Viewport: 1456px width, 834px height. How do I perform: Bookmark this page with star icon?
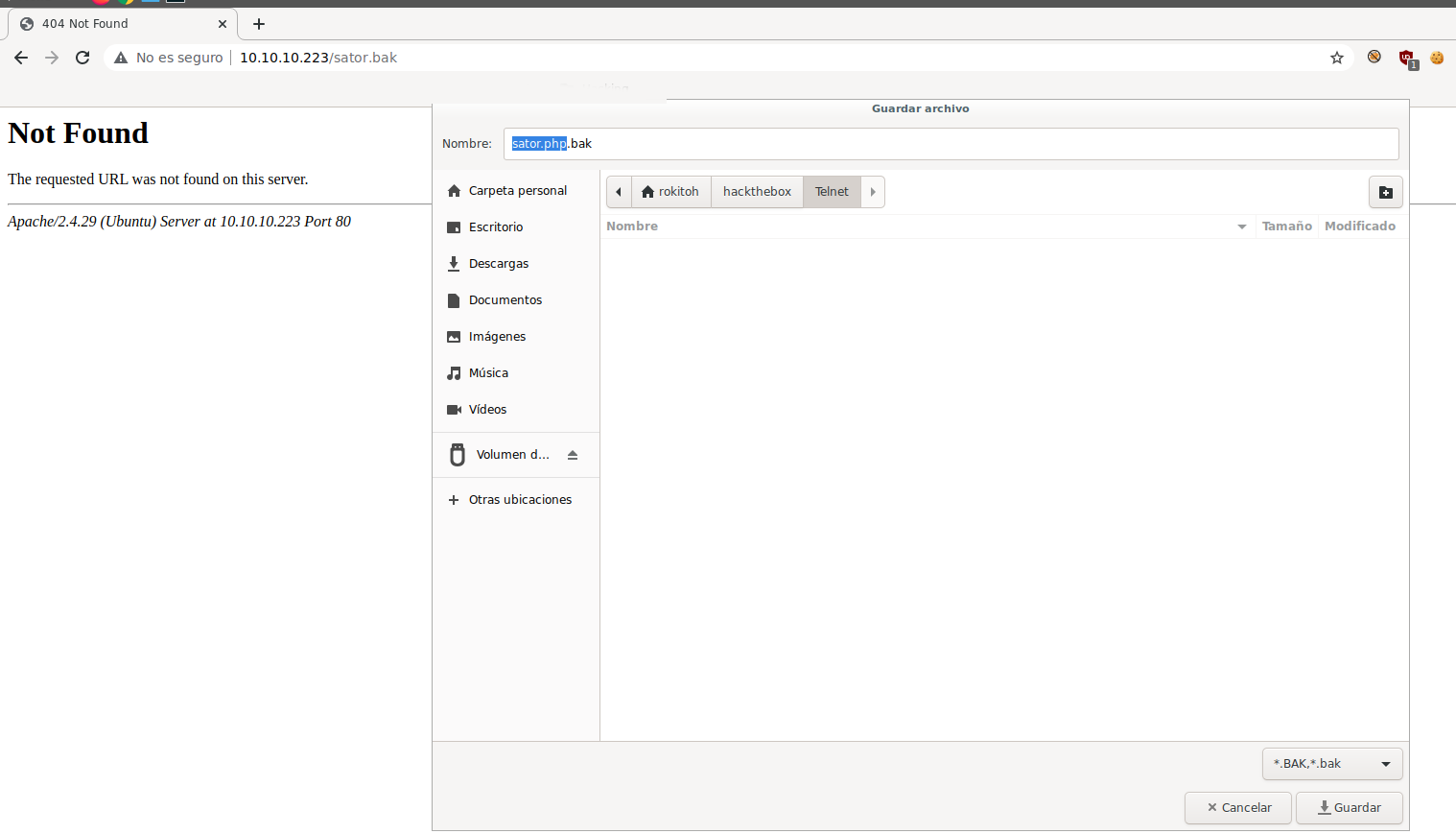(x=1337, y=58)
